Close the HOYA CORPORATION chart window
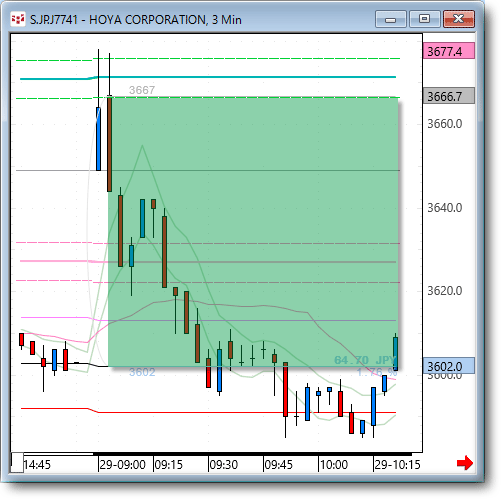The height and width of the screenshot is (500, 502). [x=459, y=19]
